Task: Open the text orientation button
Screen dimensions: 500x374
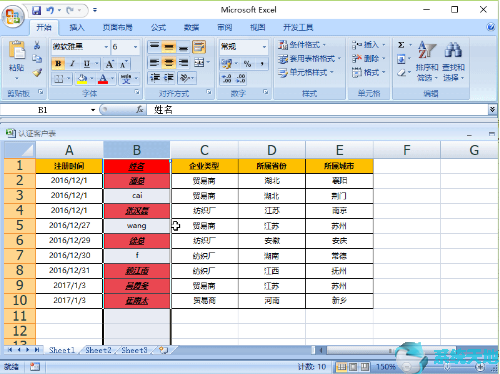Action: (x=187, y=78)
